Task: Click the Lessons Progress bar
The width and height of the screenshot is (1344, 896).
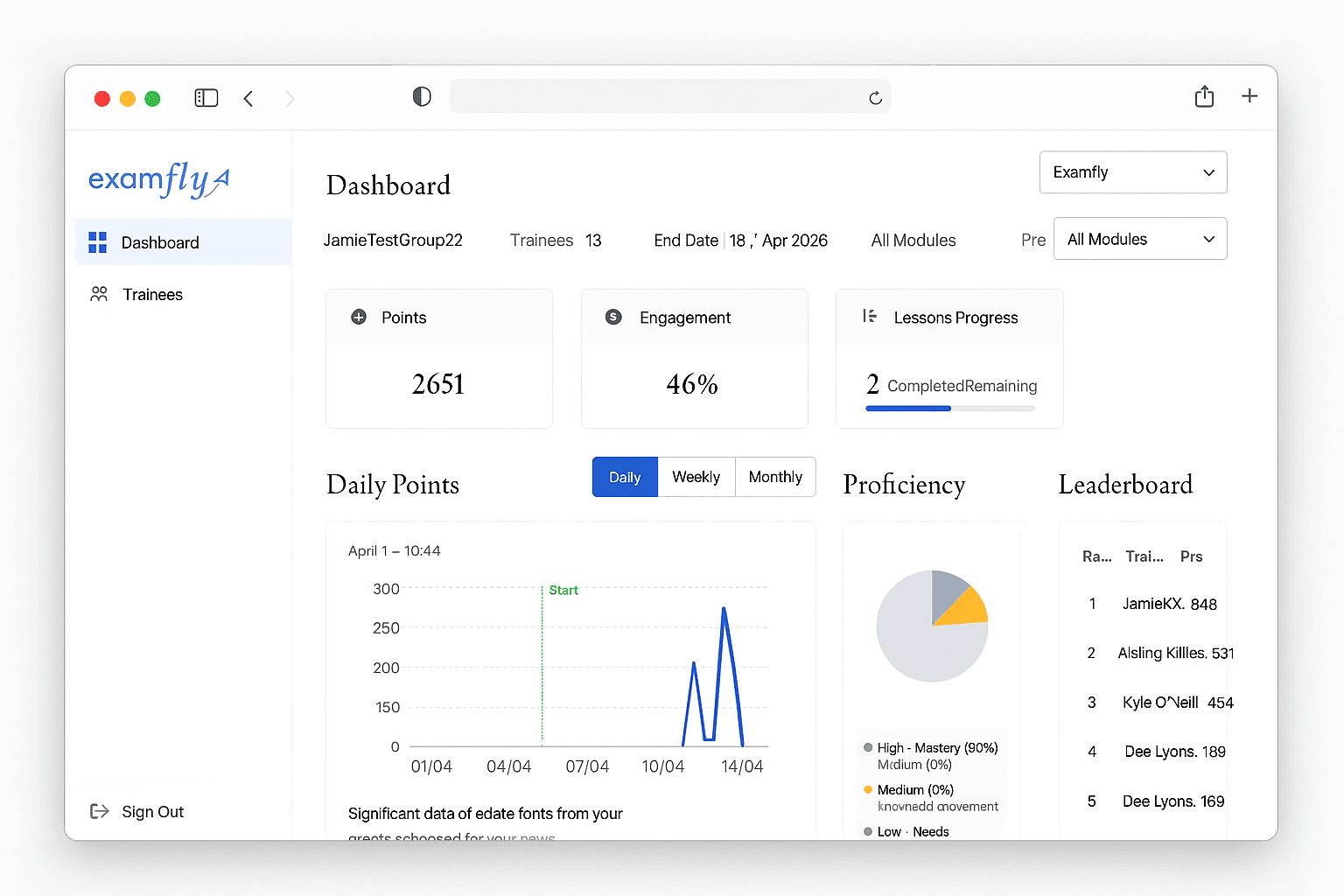Action: click(949, 408)
